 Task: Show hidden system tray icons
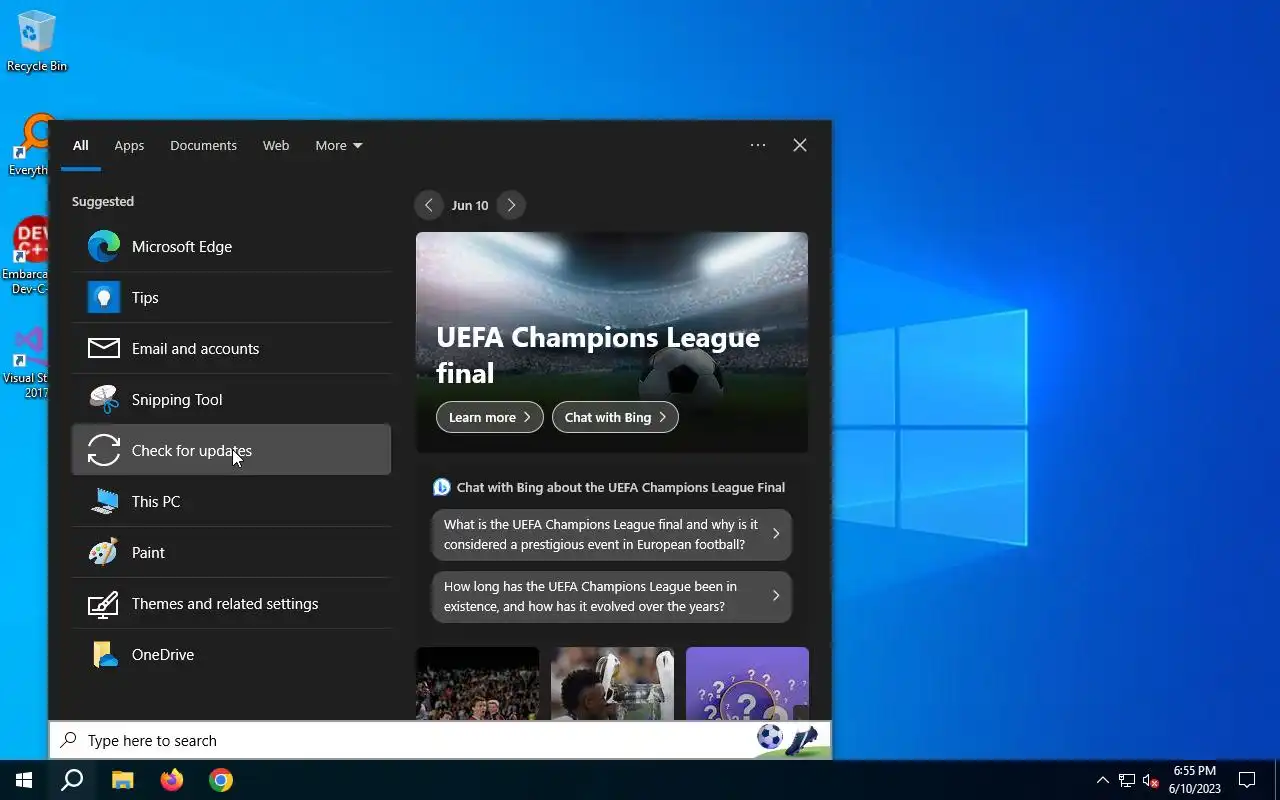1103,780
